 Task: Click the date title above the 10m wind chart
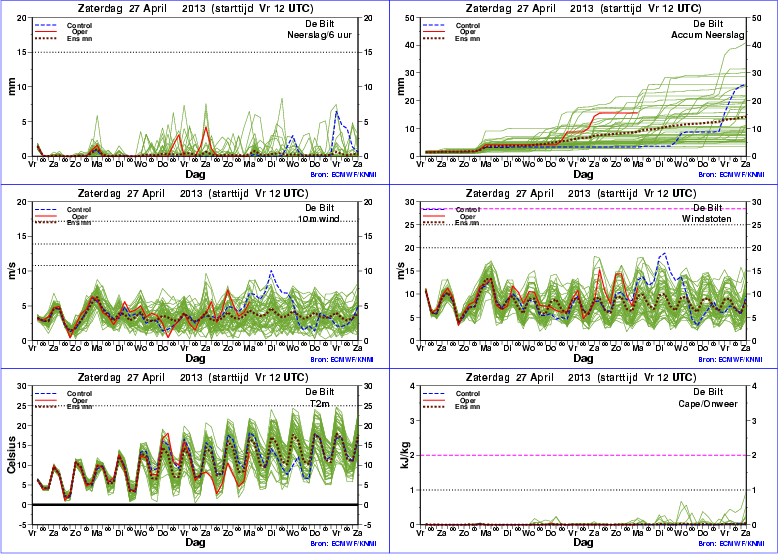[x=193, y=193]
